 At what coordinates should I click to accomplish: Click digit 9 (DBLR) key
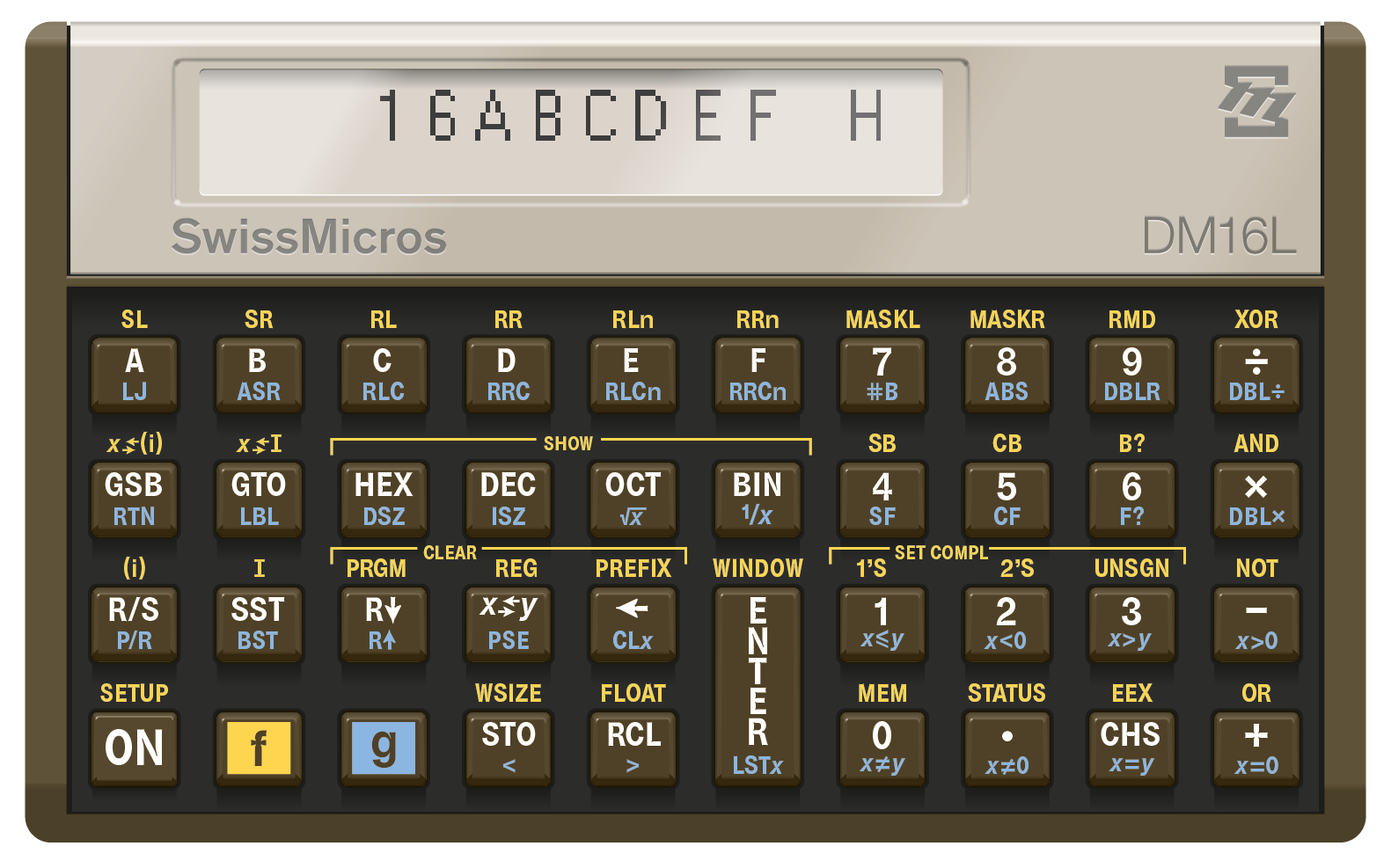[1132, 375]
